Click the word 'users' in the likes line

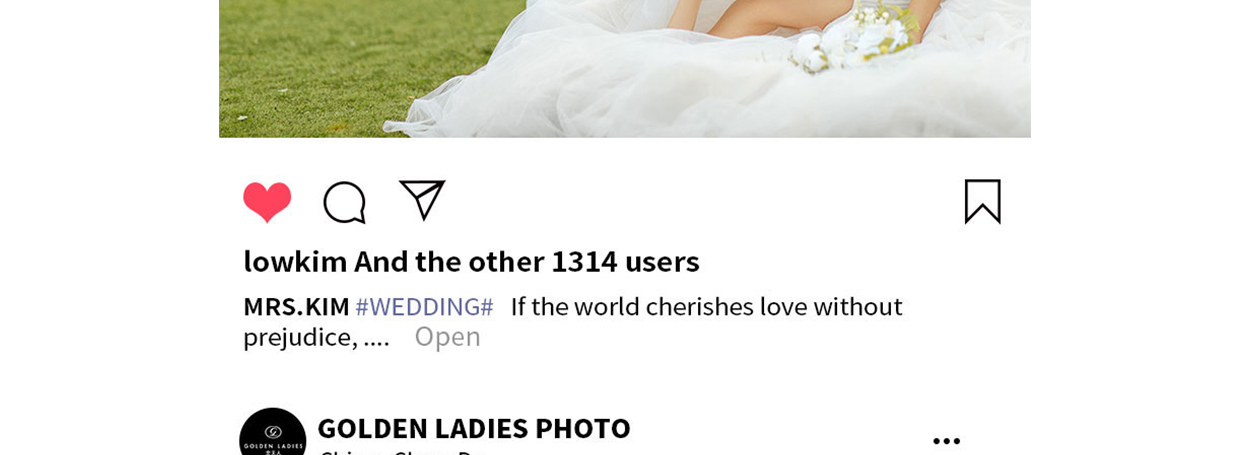pyautogui.click(x=662, y=261)
